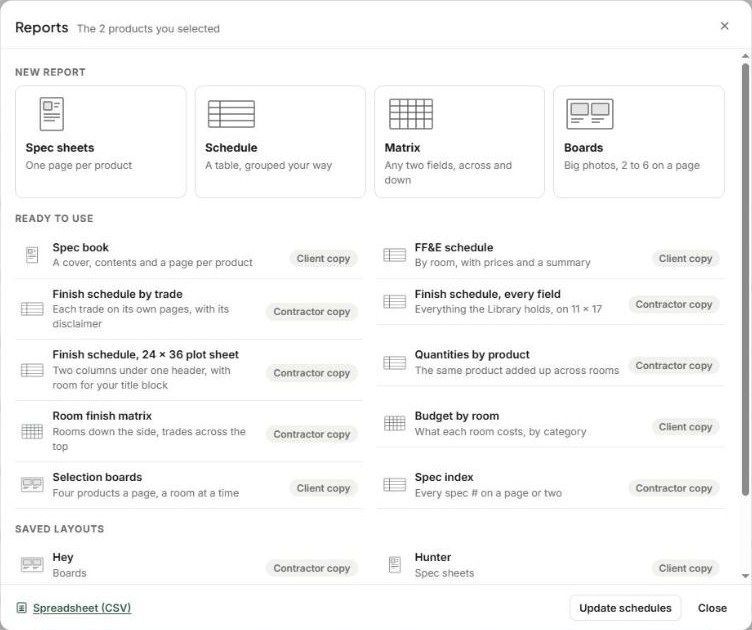The height and width of the screenshot is (630, 752).
Task: Open the Hey saved layout
Action: [189, 565]
